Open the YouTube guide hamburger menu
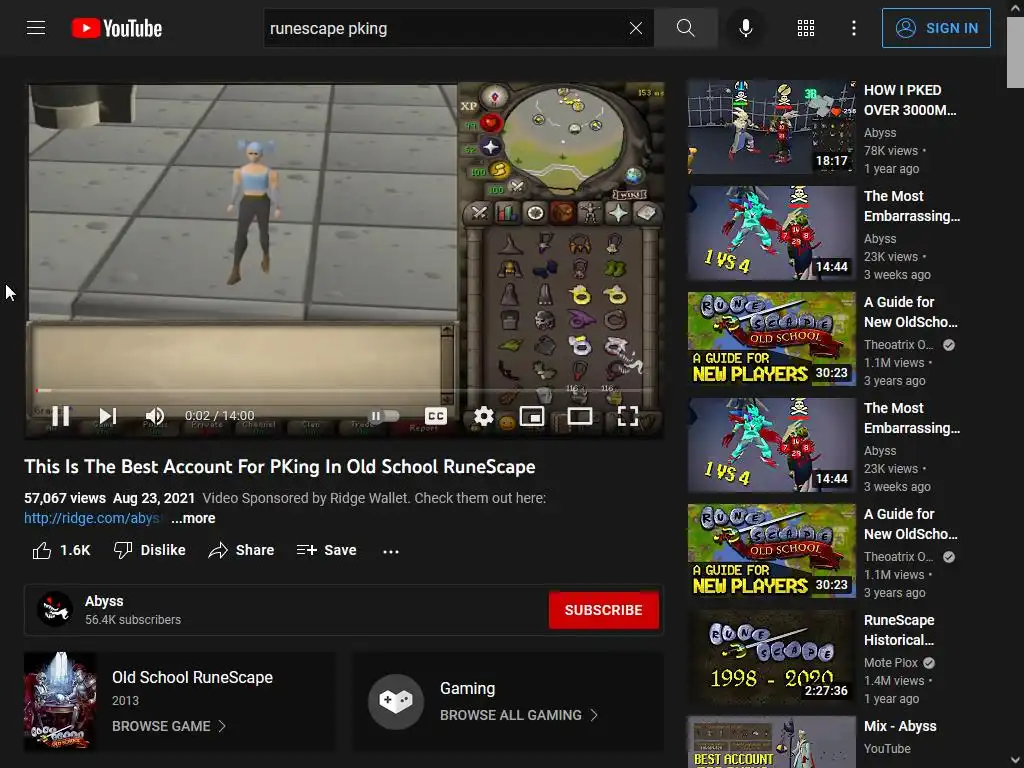 coord(36,28)
